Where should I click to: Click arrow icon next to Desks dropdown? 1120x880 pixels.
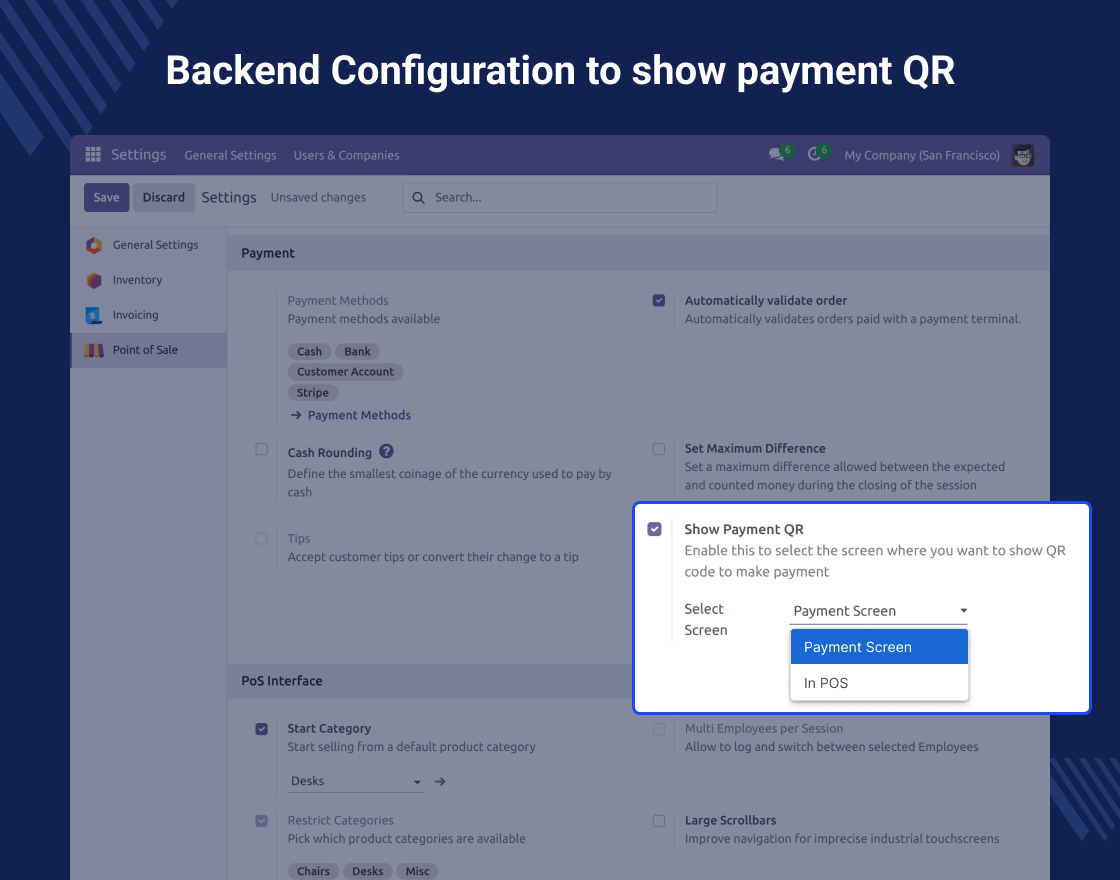[x=440, y=781]
